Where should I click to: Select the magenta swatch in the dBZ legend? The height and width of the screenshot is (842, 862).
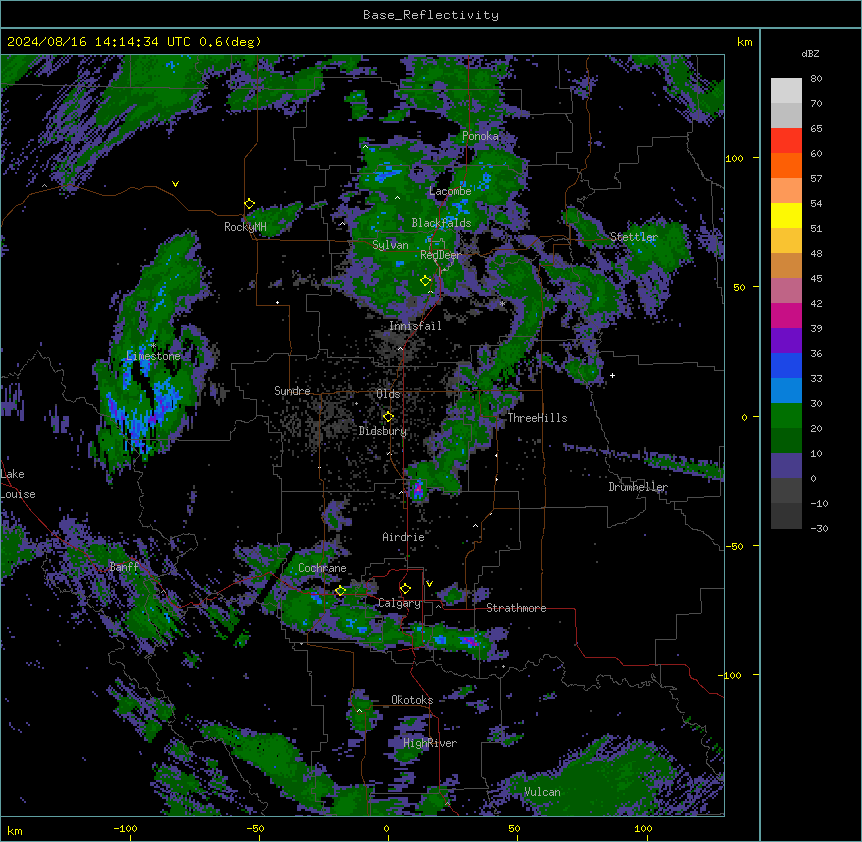[786, 315]
